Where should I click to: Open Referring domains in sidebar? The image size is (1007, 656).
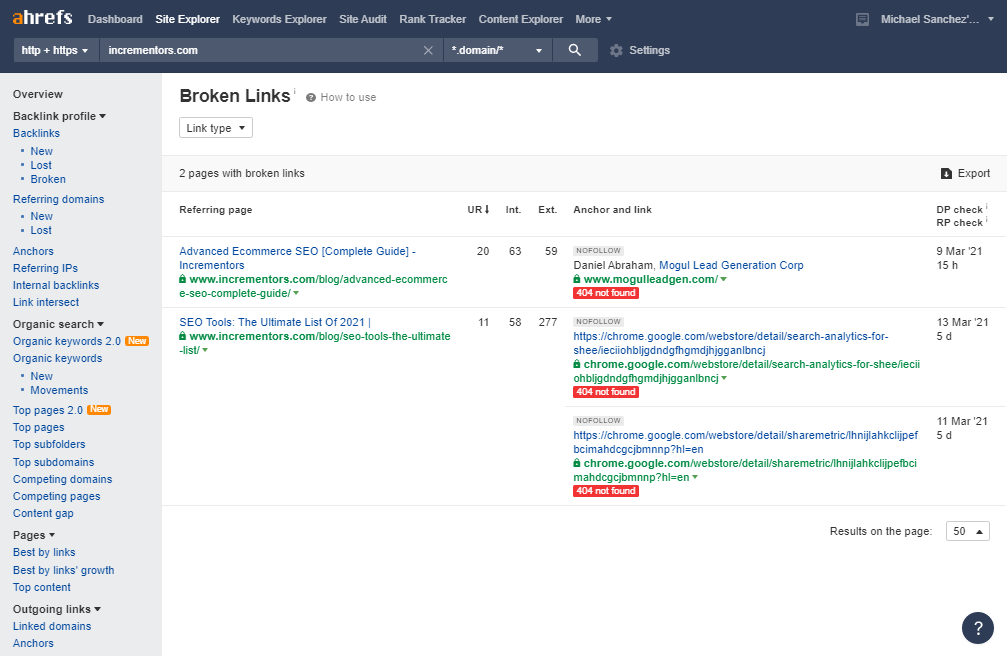pos(58,199)
